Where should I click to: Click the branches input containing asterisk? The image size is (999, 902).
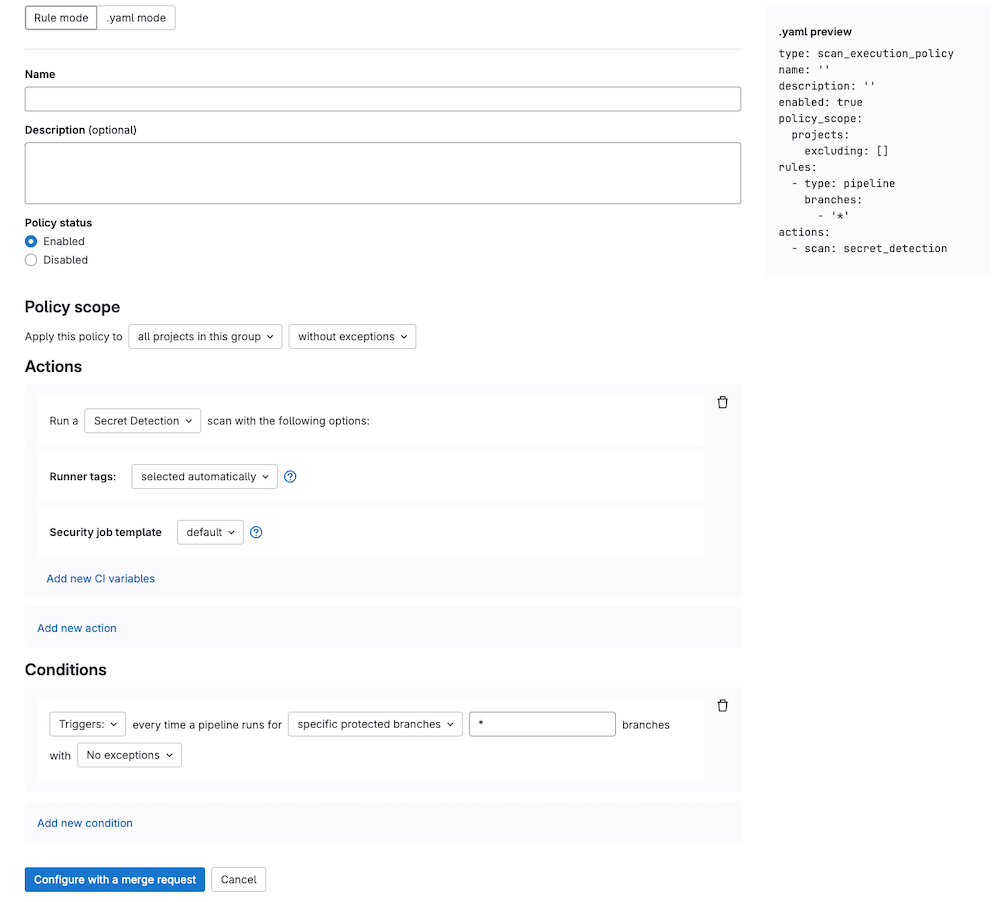coord(542,723)
